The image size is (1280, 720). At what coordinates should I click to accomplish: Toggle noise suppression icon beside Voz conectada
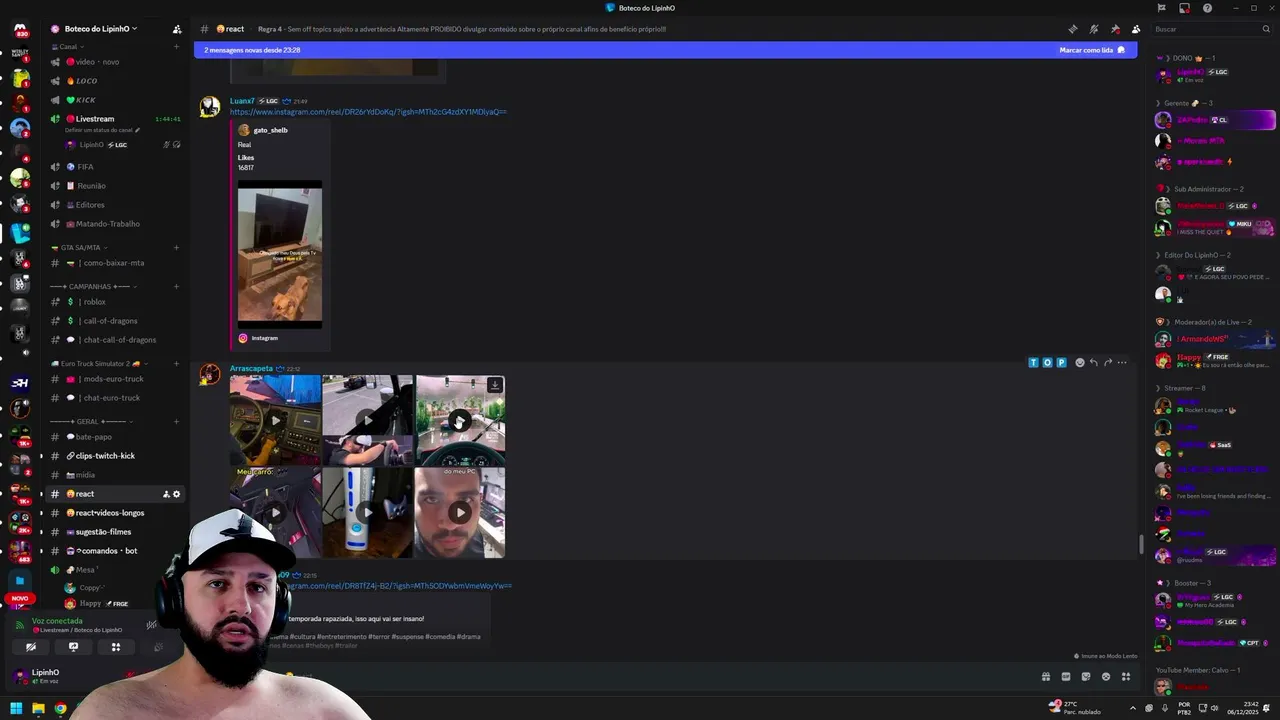[151, 625]
